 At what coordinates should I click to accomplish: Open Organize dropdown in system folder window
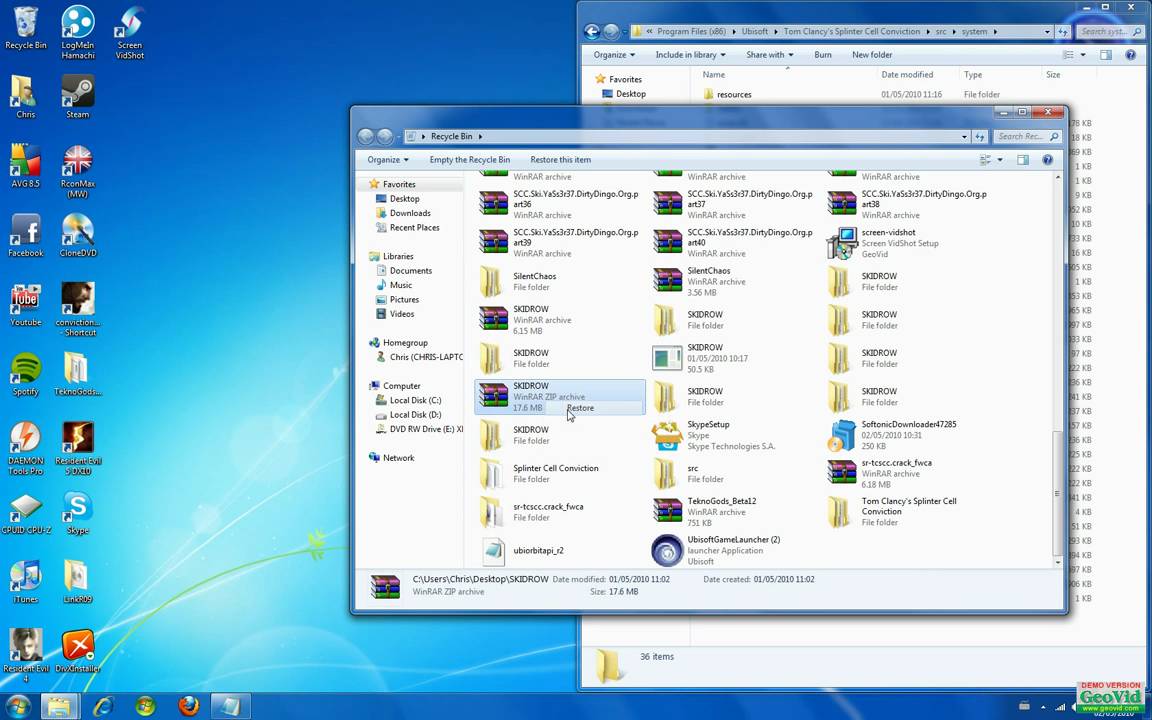click(x=614, y=55)
